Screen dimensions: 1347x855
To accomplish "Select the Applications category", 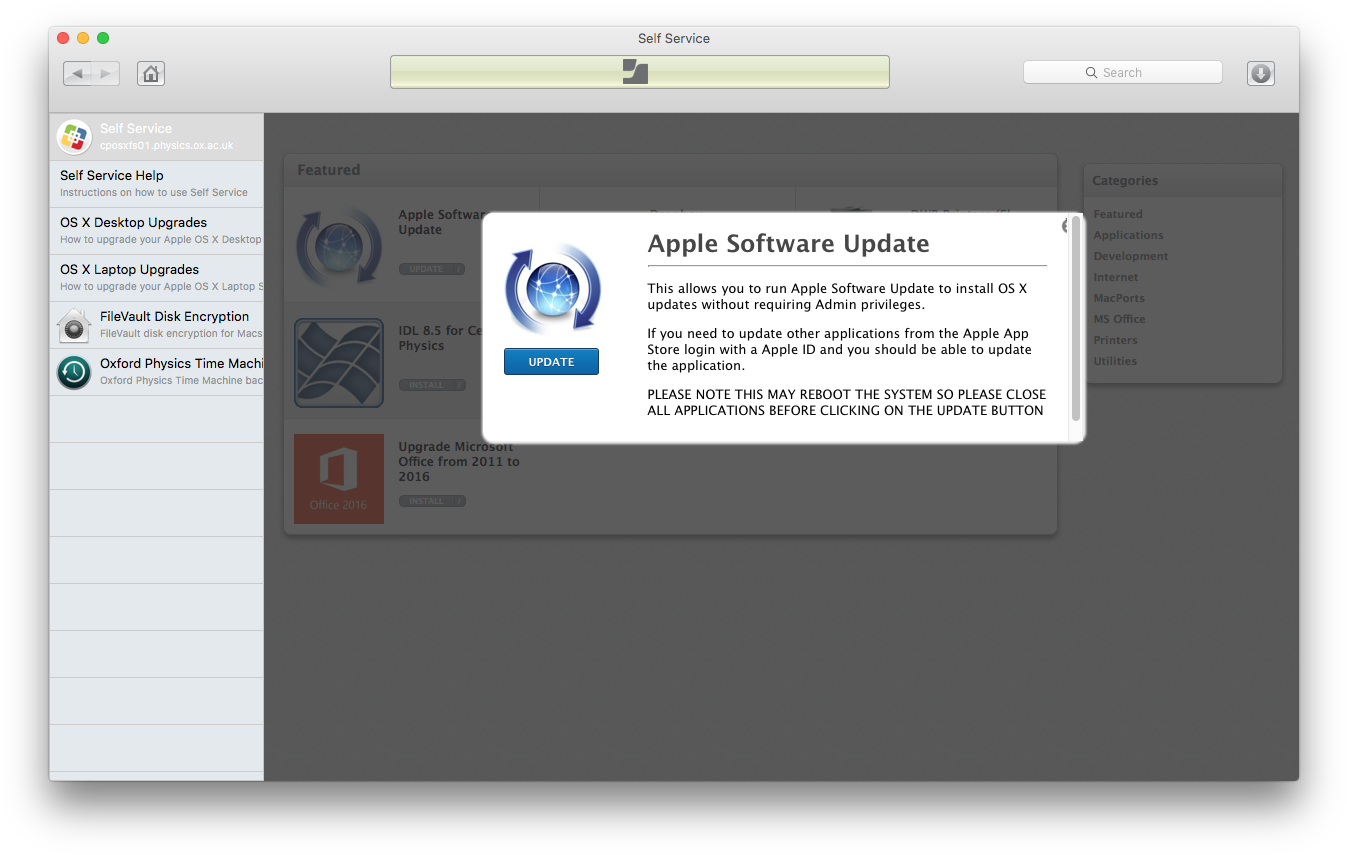I will (1128, 235).
